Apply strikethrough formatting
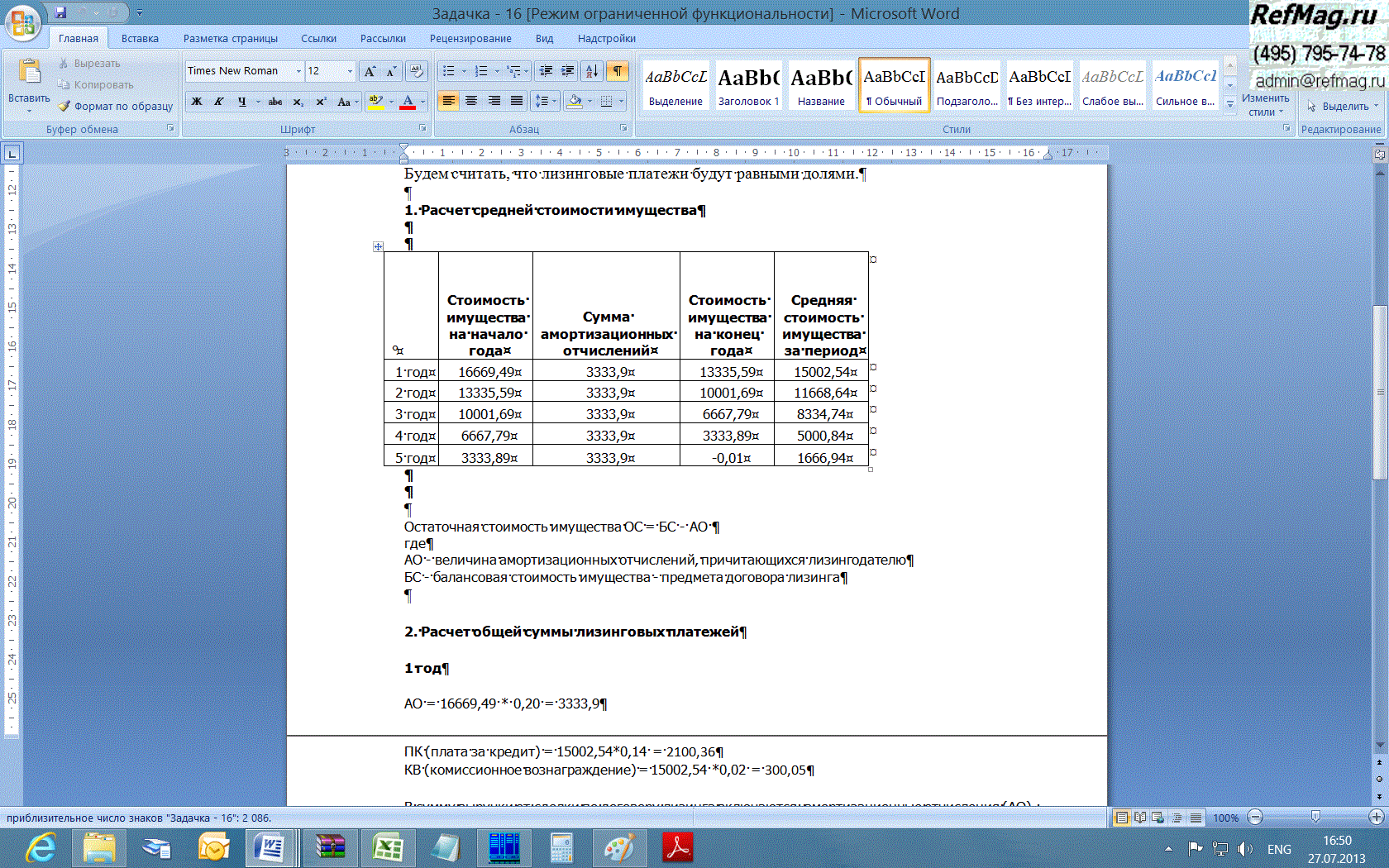 click(275, 102)
